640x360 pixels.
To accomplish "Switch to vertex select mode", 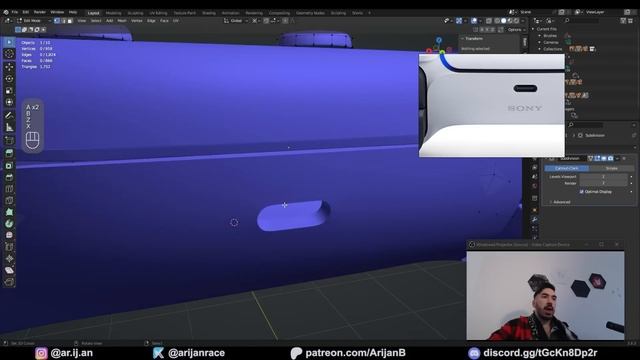I will pos(57,20).
